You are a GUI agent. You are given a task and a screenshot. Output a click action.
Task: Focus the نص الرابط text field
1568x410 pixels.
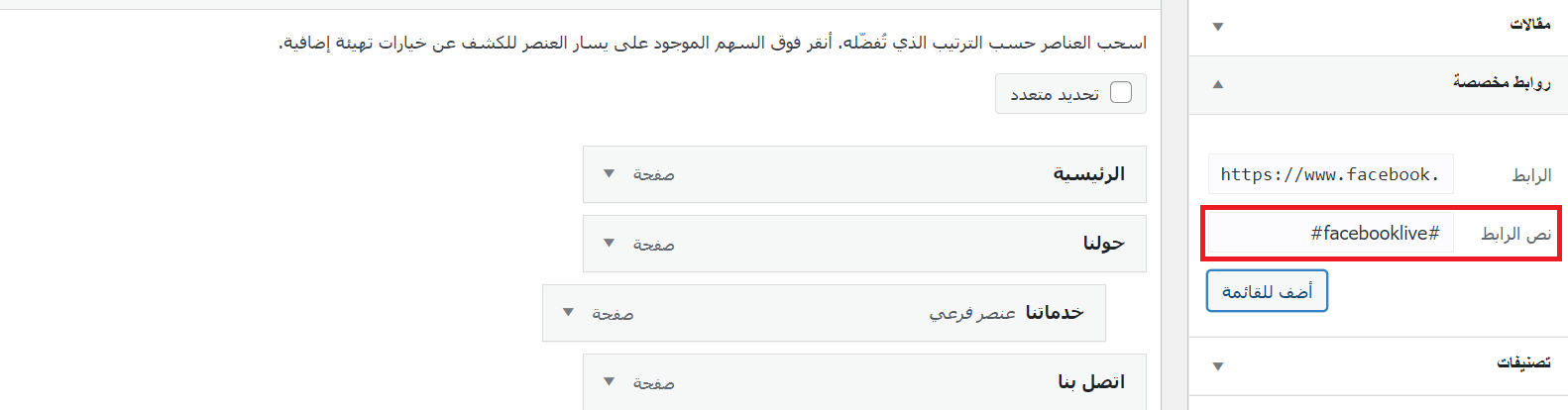[x=1330, y=234]
